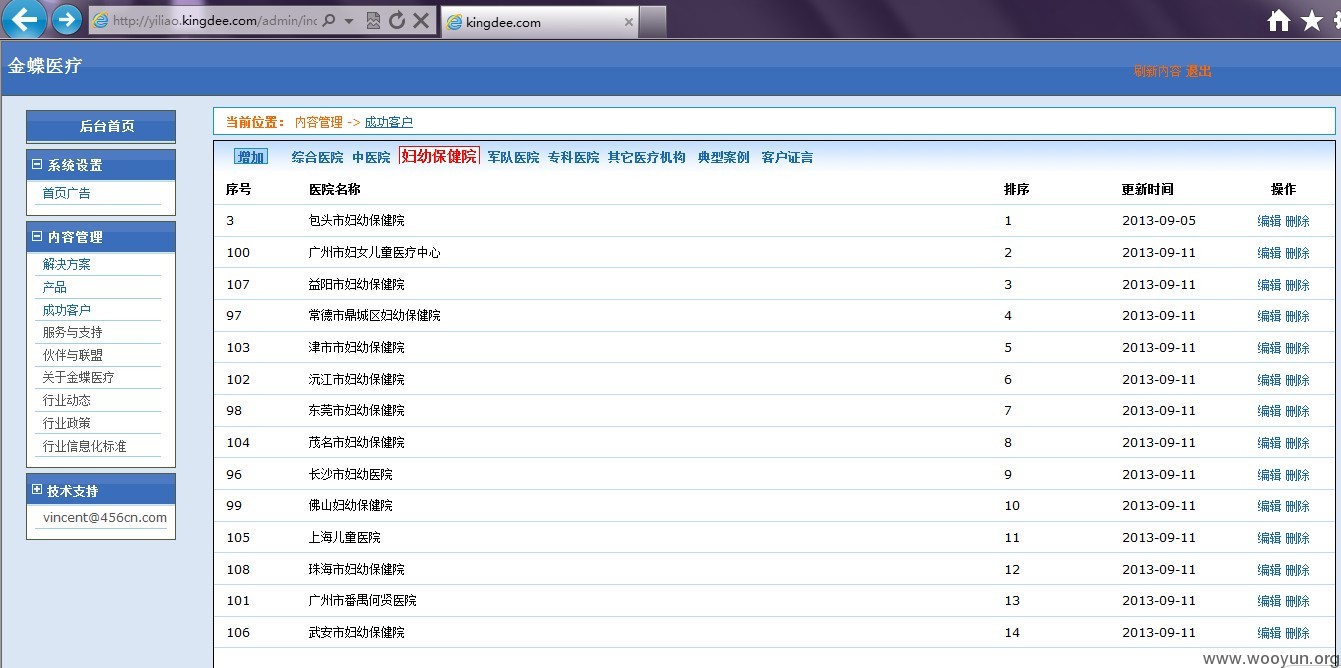The width and height of the screenshot is (1341, 668).
Task: Open 解决方案 in sidebar
Action: click(67, 264)
